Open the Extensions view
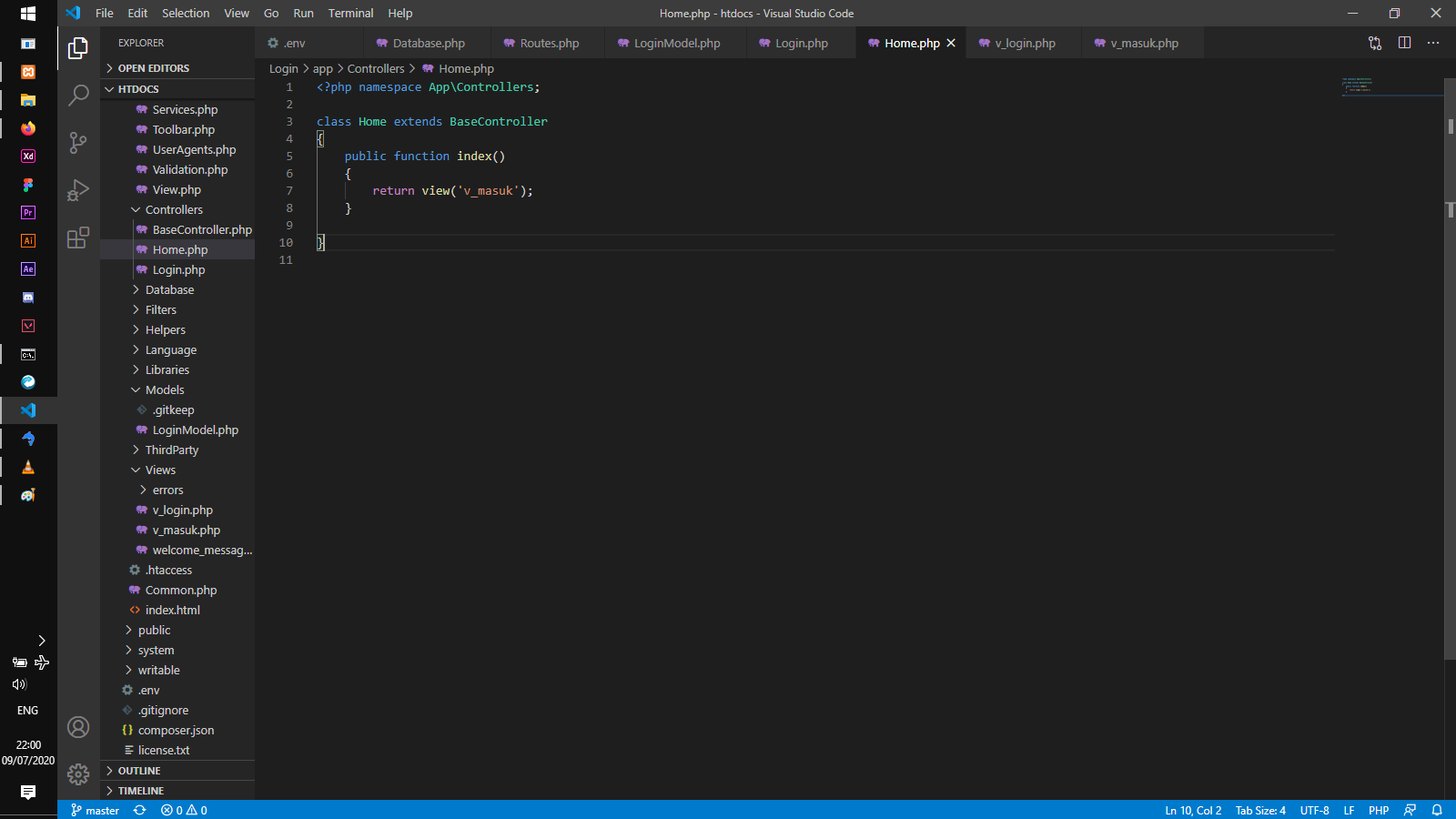Viewport: 1456px width, 819px height. [78, 238]
